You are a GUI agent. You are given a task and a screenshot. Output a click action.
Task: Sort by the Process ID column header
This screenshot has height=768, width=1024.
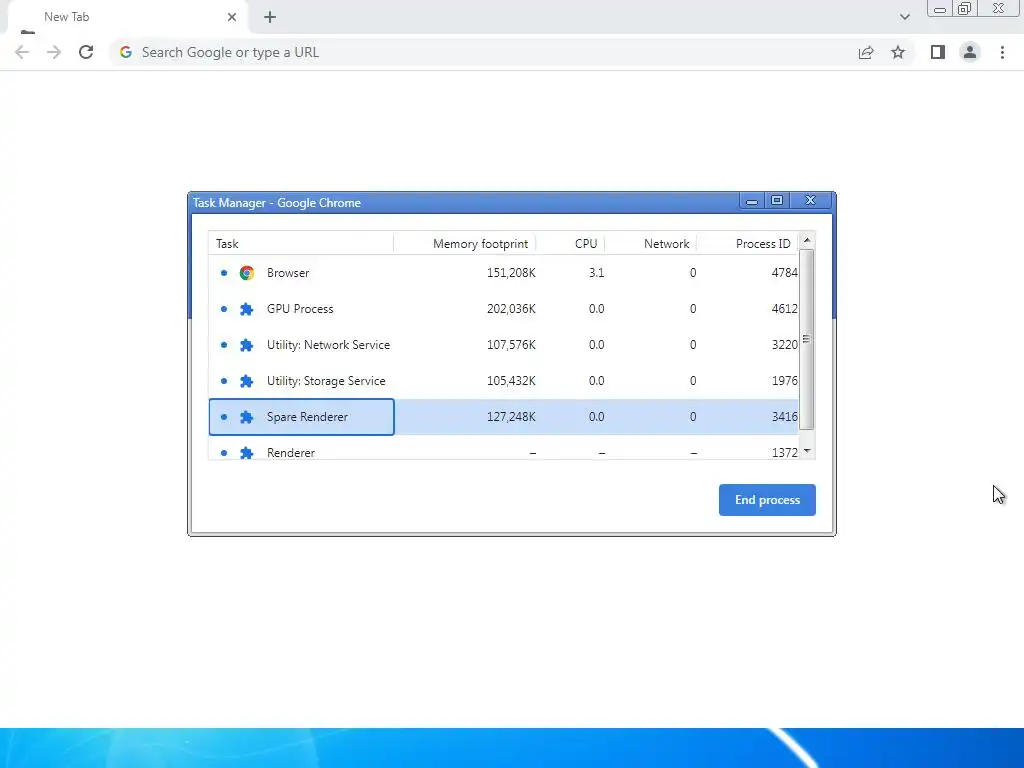(x=747, y=244)
